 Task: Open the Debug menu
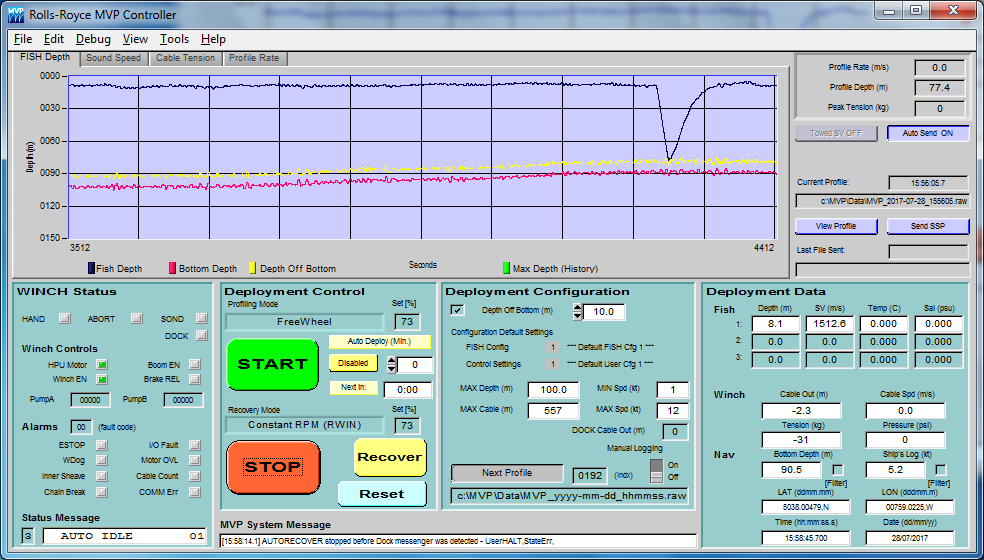(x=93, y=39)
